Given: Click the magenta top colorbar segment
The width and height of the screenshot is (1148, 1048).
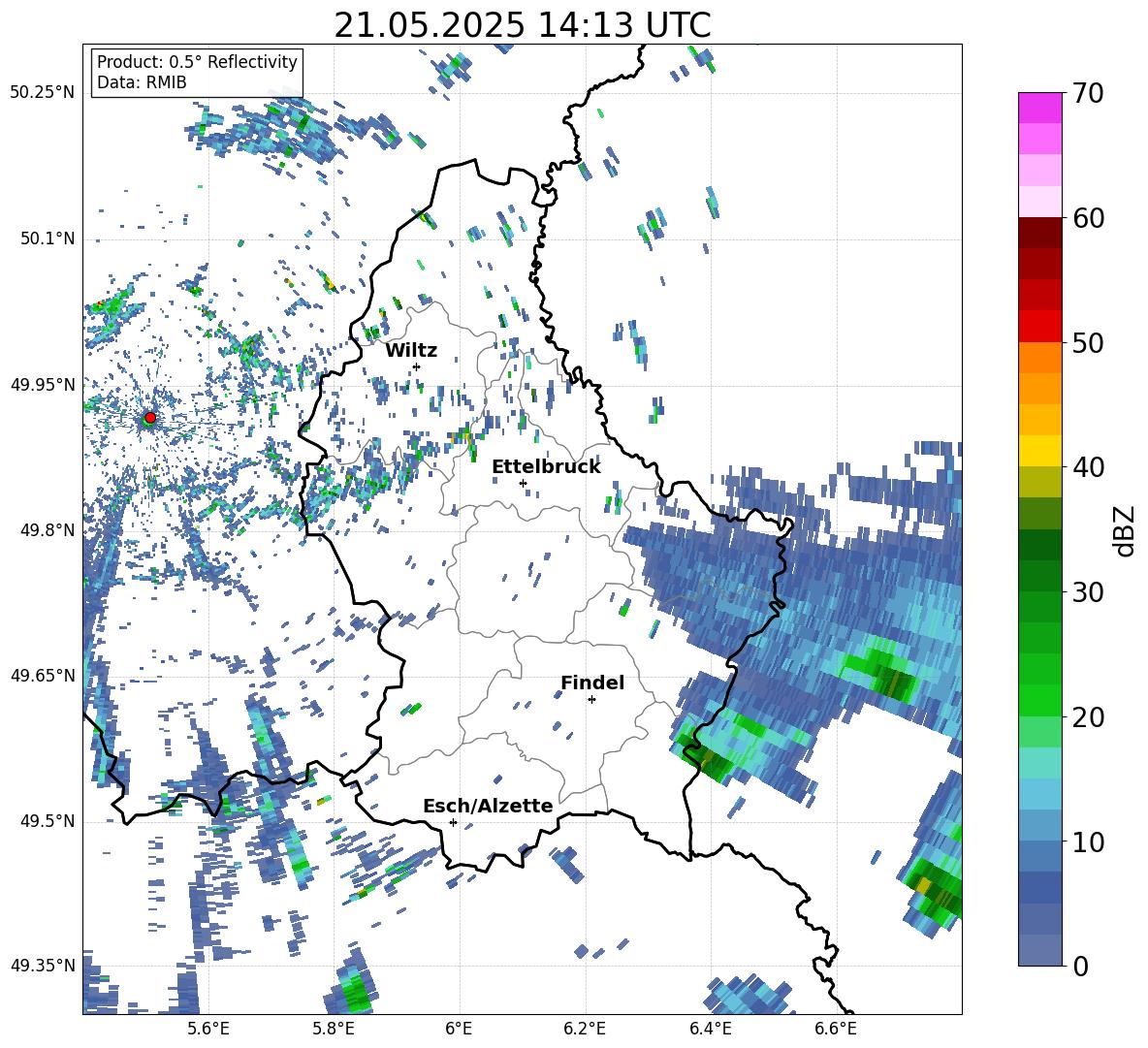Looking at the screenshot, I should click(1039, 108).
